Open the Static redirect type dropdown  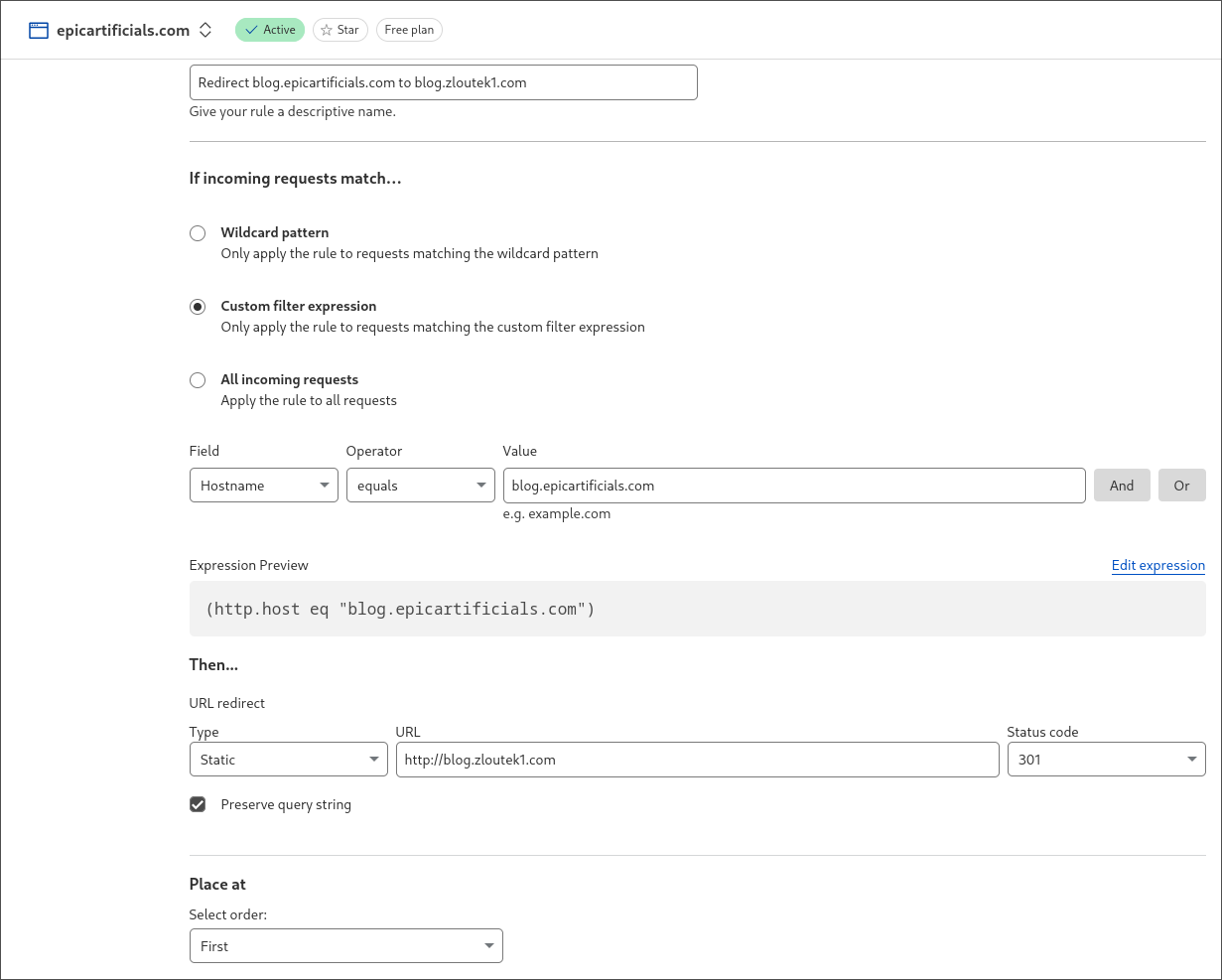pyautogui.click(x=288, y=760)
